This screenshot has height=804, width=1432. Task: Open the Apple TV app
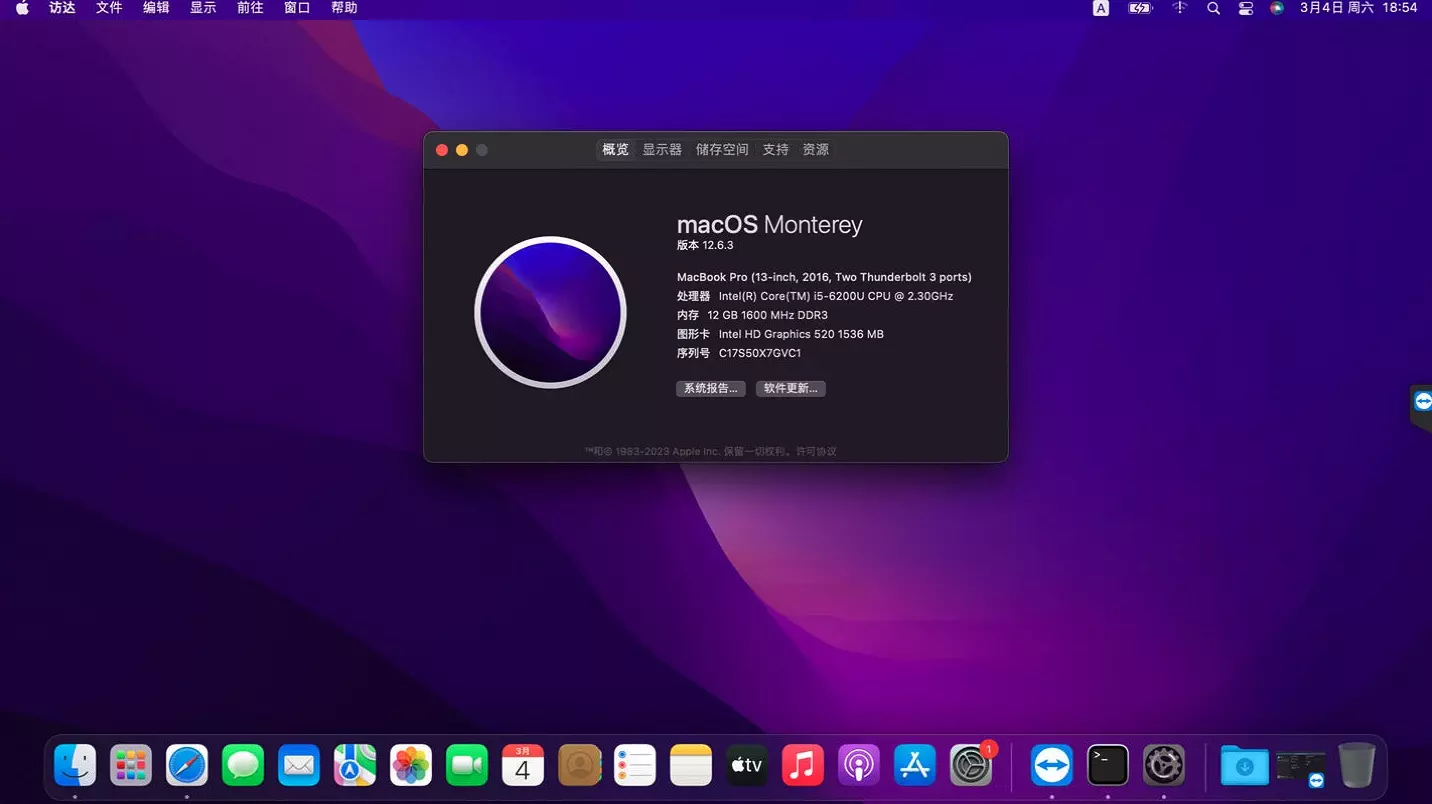click(747, 765)
